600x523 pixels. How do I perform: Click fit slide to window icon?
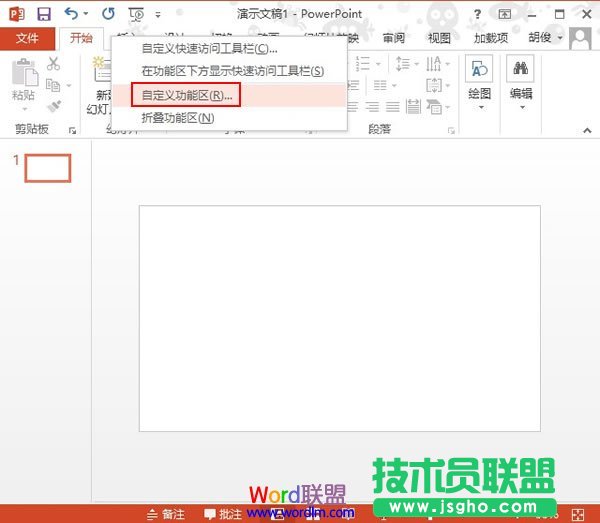(x=578, y=514)
